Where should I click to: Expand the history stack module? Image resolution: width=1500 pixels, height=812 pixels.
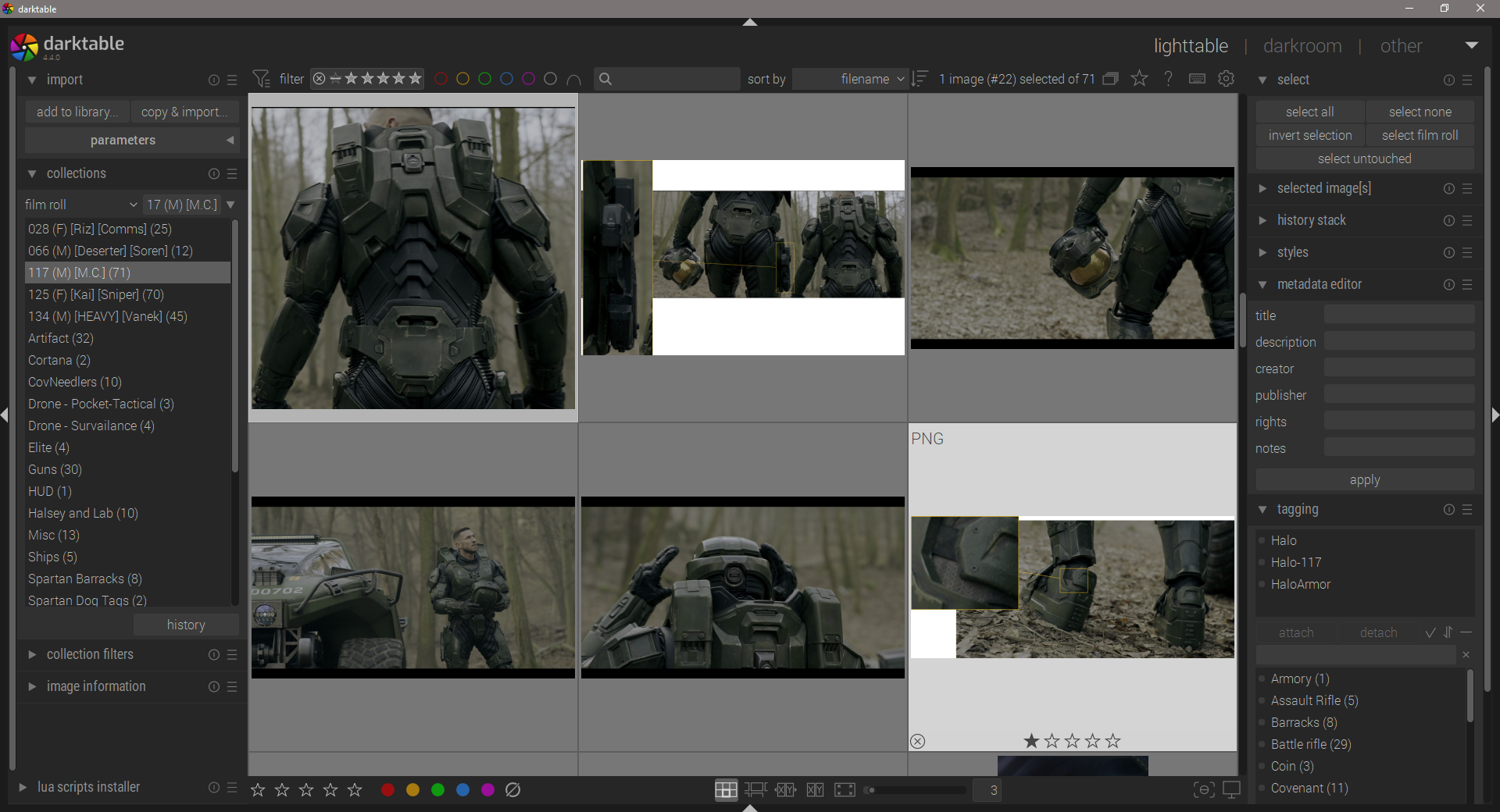pyautogui.click(x=1311, y=220)
